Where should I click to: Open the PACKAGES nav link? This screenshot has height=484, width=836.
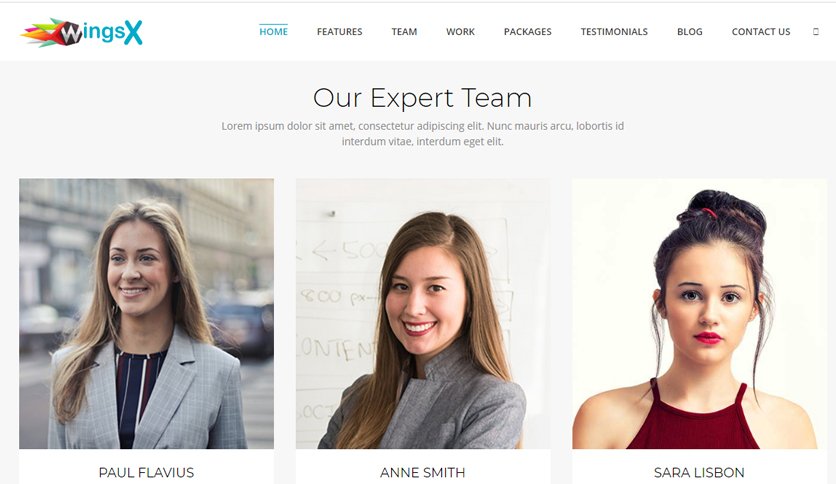pyautogui.click(x=527, y=31)
